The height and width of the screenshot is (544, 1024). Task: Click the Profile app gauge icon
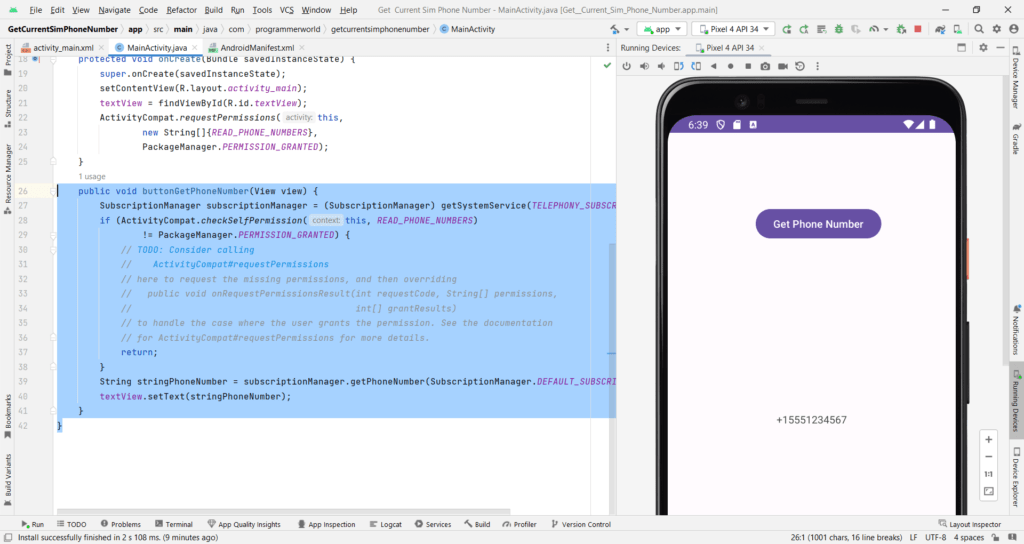pos(873,29)
